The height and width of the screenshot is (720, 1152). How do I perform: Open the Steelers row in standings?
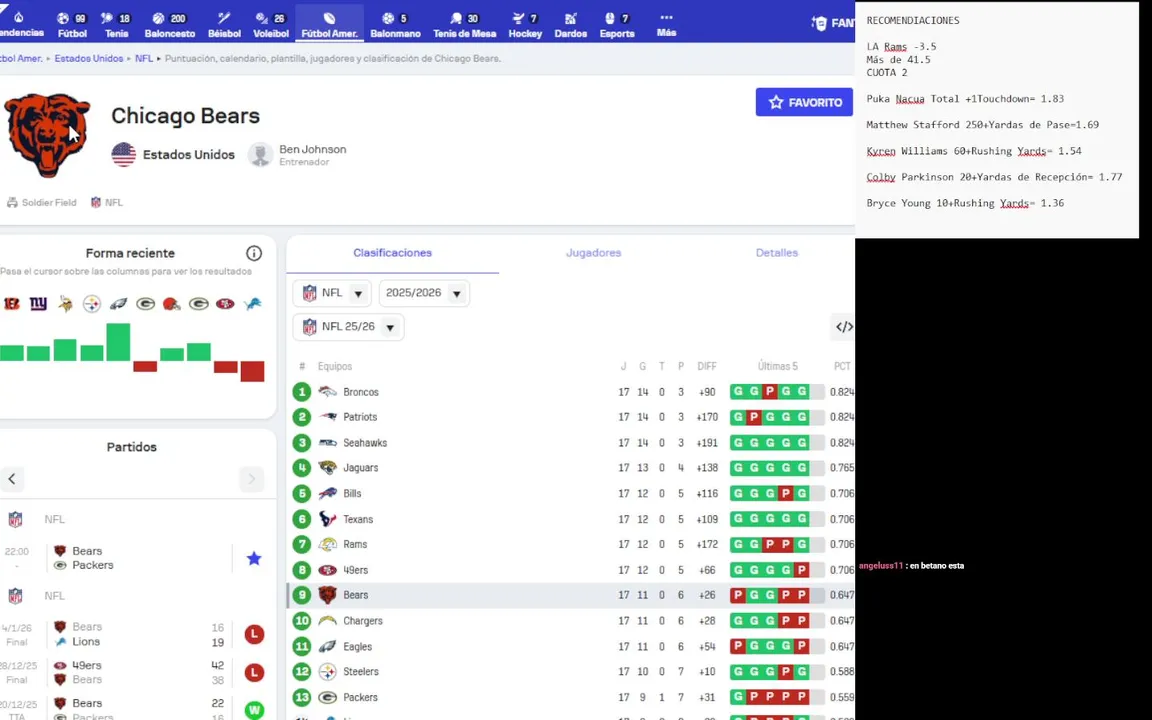tap(570, 672)
